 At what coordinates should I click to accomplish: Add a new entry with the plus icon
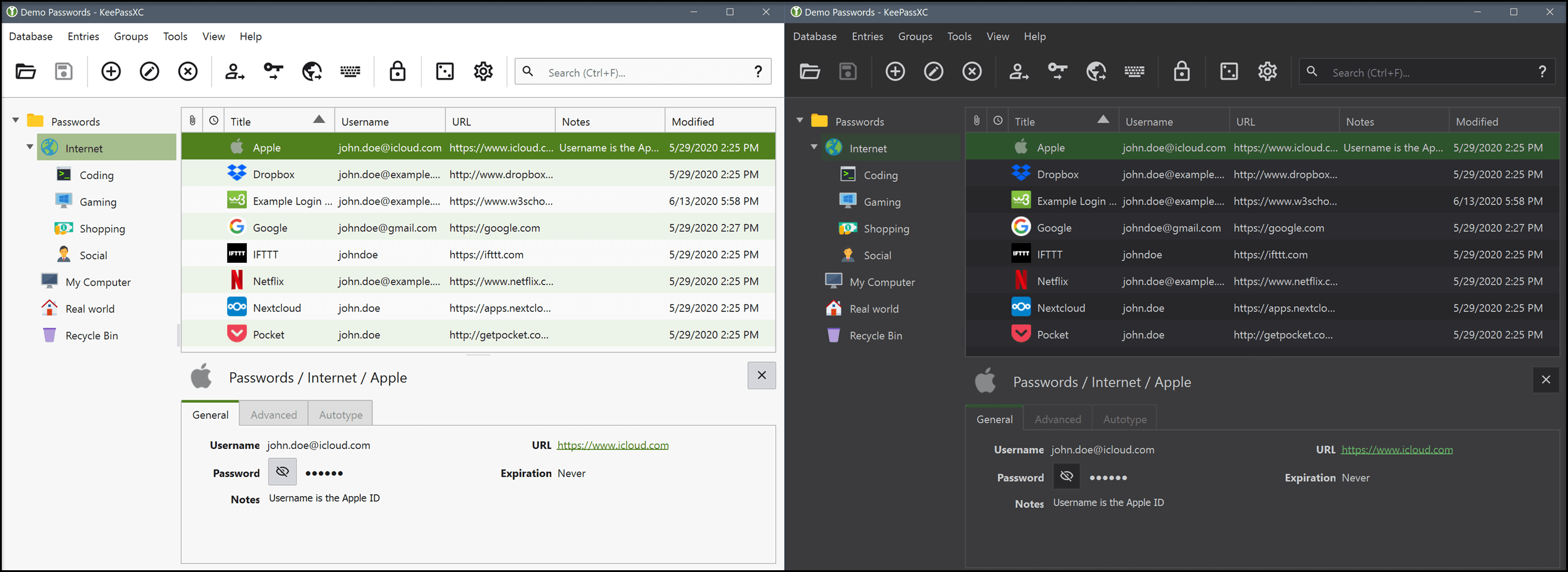point(111,71)
